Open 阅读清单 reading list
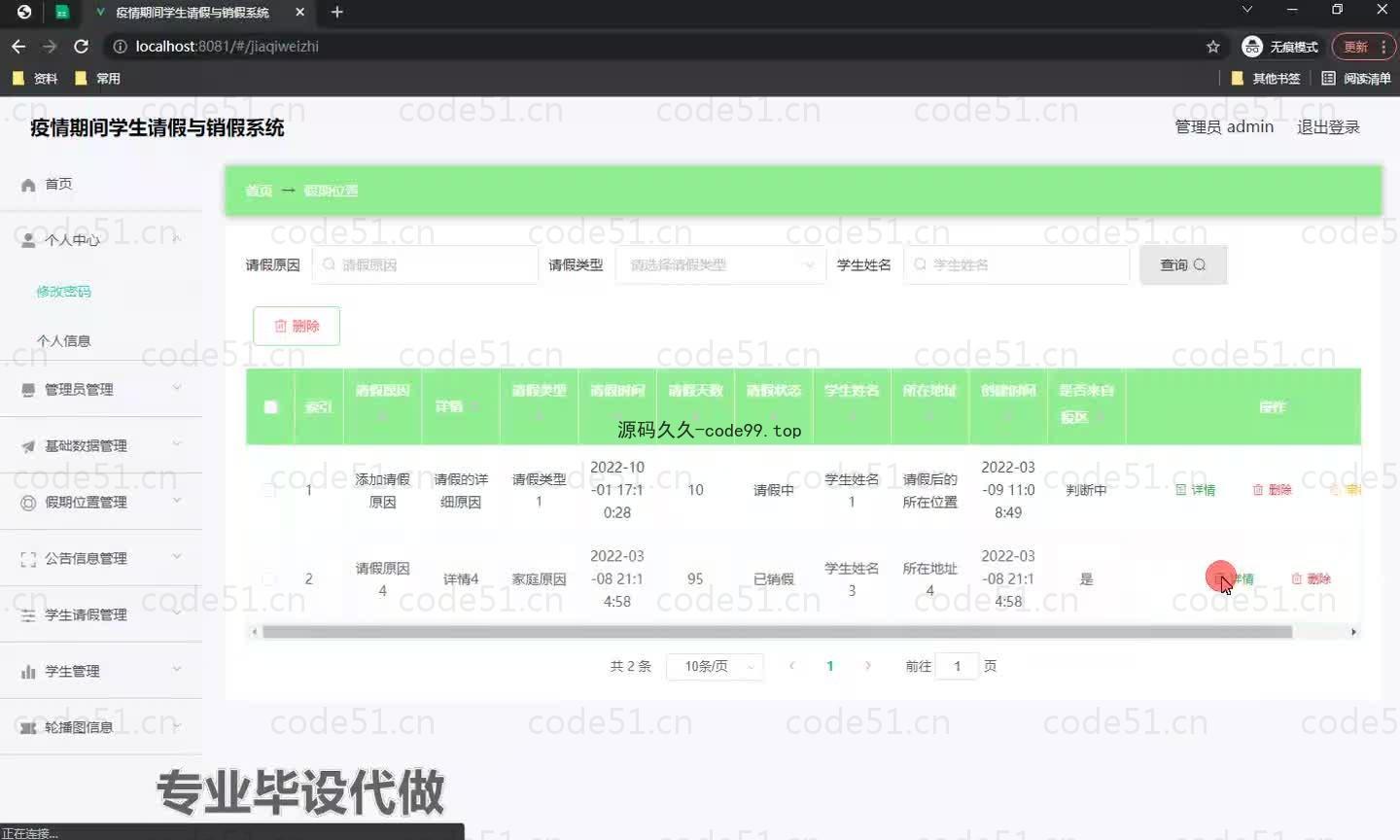 tap(1356, 79)
